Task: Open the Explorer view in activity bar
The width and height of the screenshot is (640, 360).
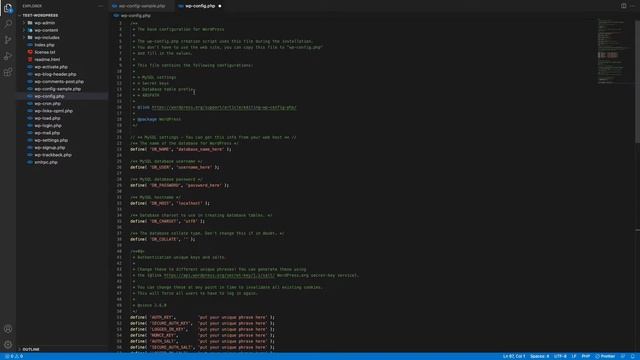Action: (x=8, y=8)
